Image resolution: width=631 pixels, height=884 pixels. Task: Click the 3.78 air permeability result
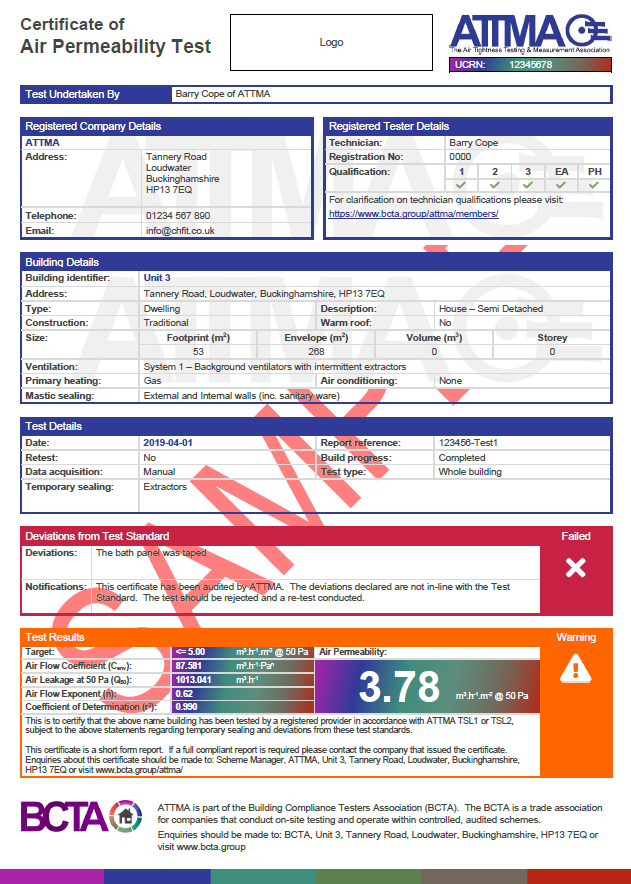pyautogui.click(x=399, y=687)
